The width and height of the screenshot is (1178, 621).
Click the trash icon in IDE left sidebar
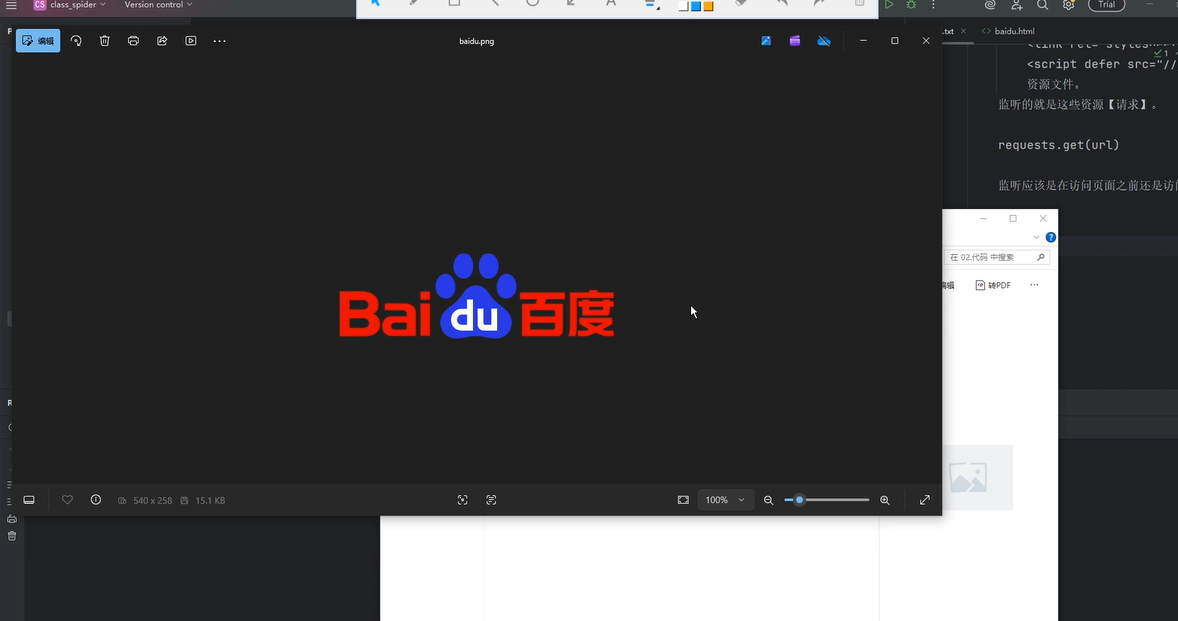tap(12, 536)
